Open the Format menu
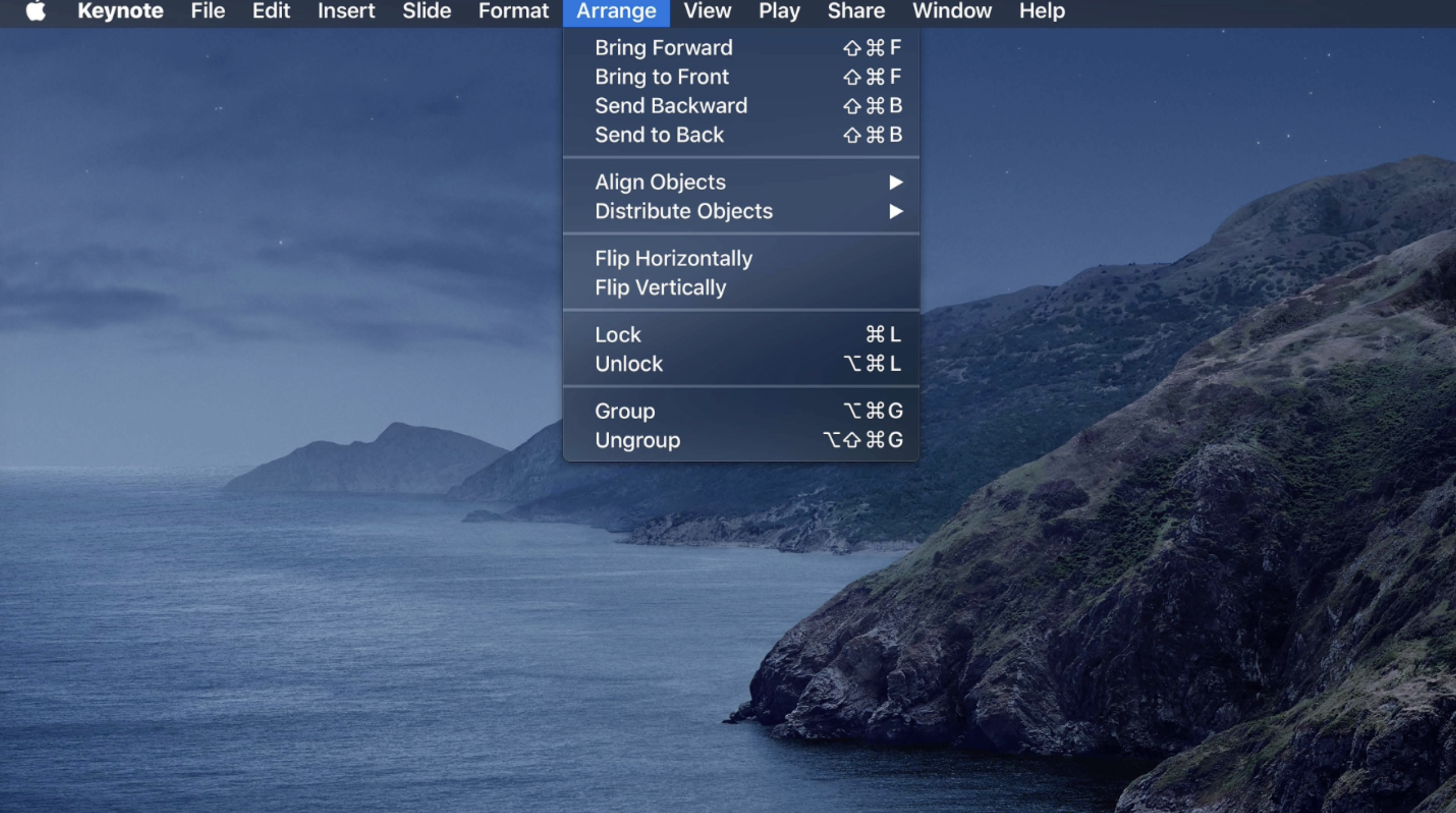 (513, 11)
